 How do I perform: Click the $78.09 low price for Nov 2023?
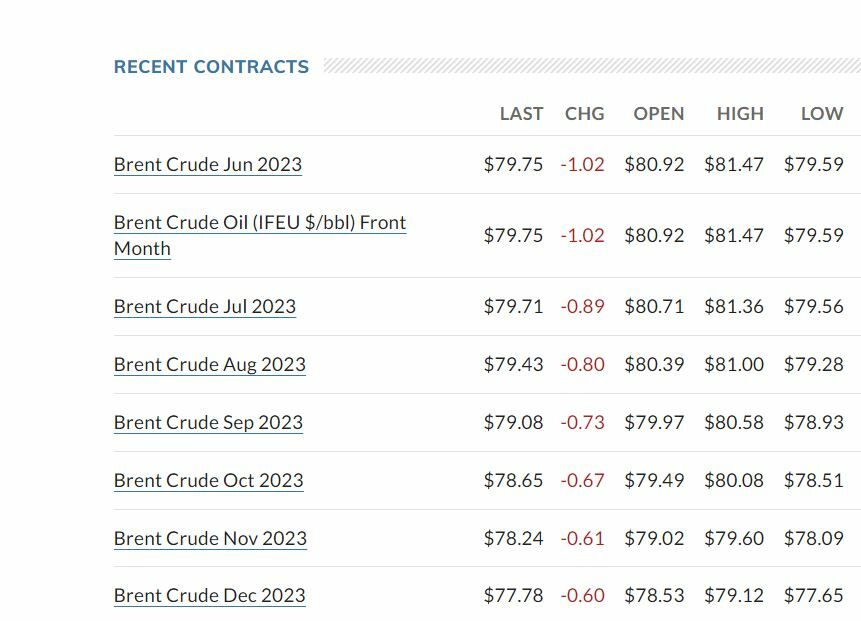813,539
